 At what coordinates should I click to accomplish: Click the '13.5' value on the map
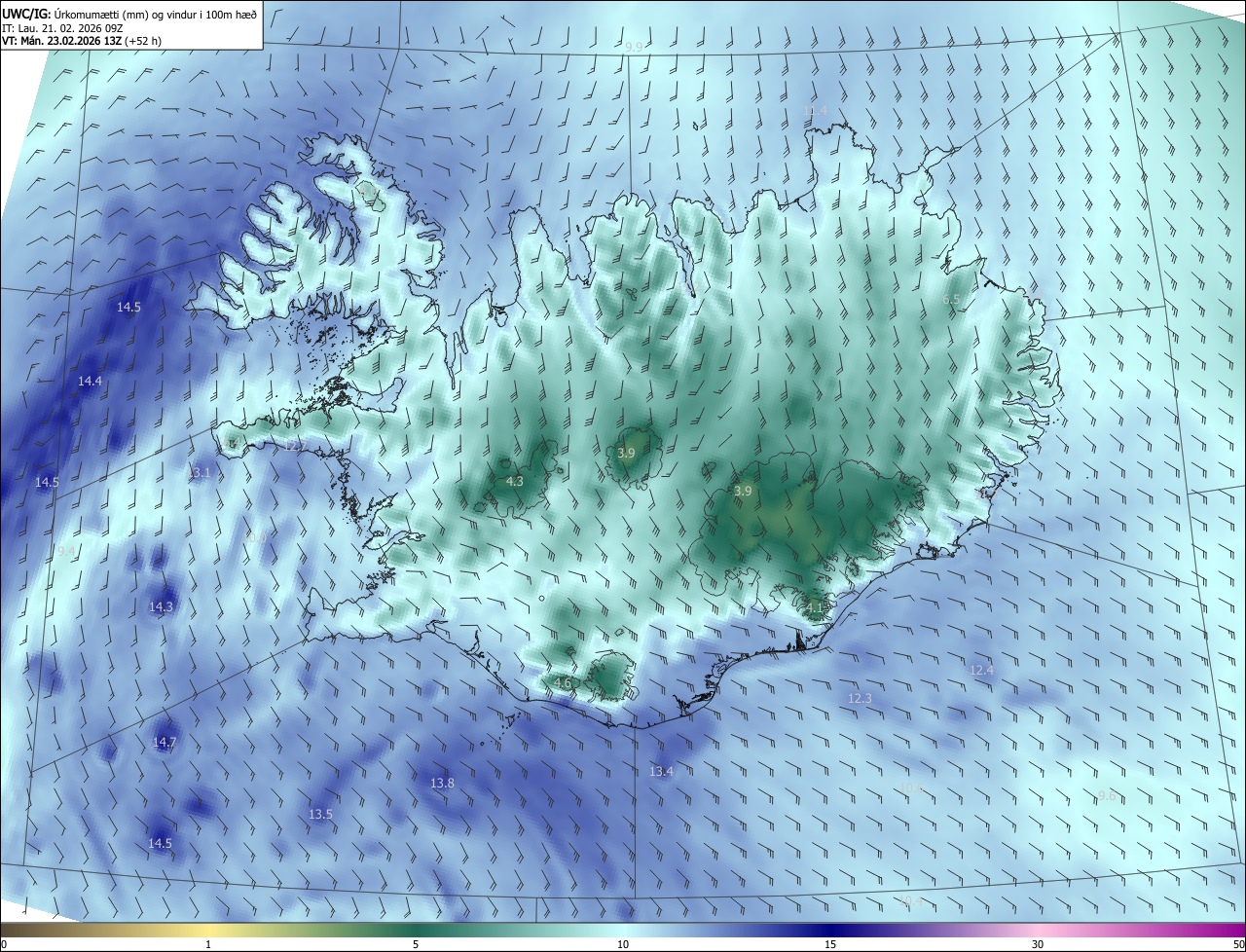pos(320,814)
